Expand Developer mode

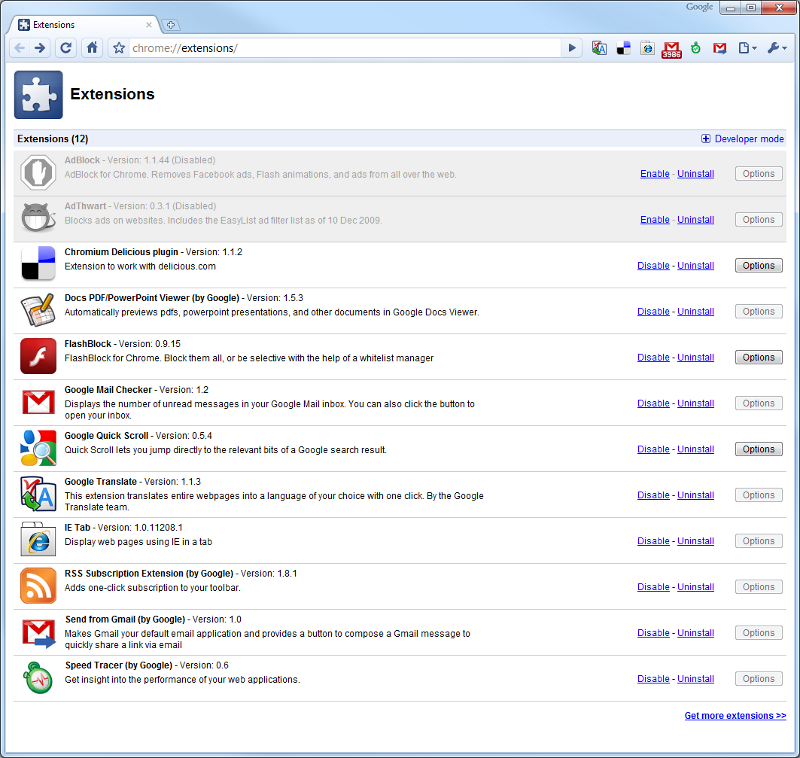pos(742,139)
